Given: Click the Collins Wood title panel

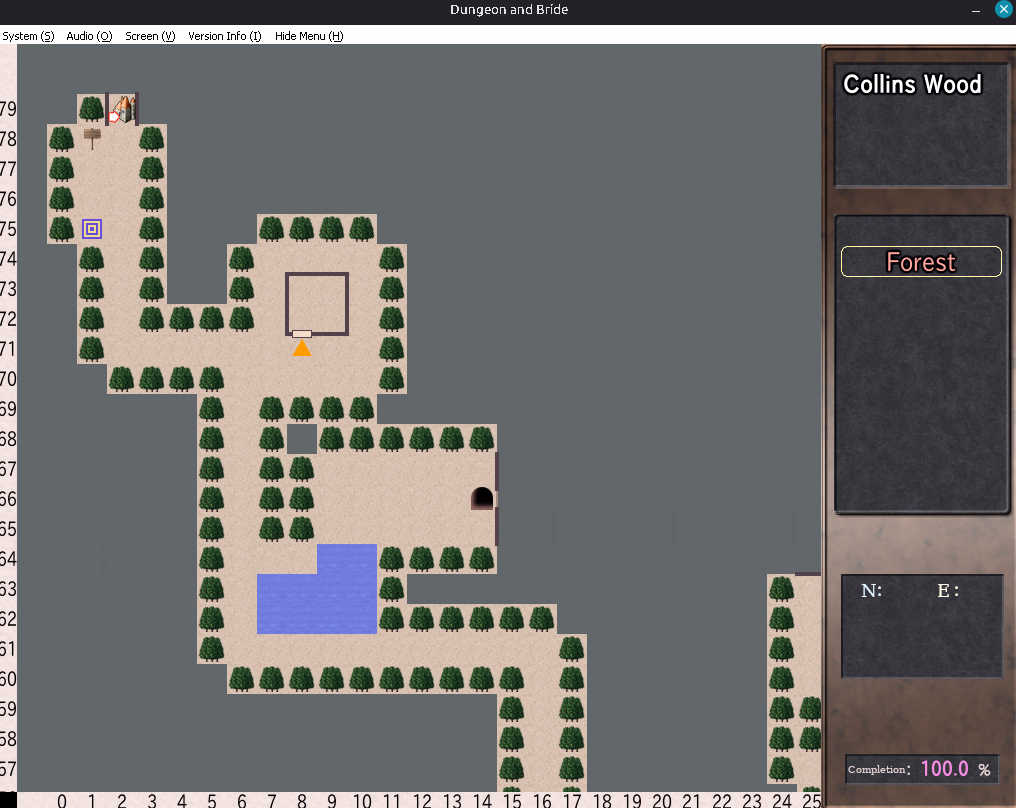Looking at the screenshot, I should pos(919,126).
